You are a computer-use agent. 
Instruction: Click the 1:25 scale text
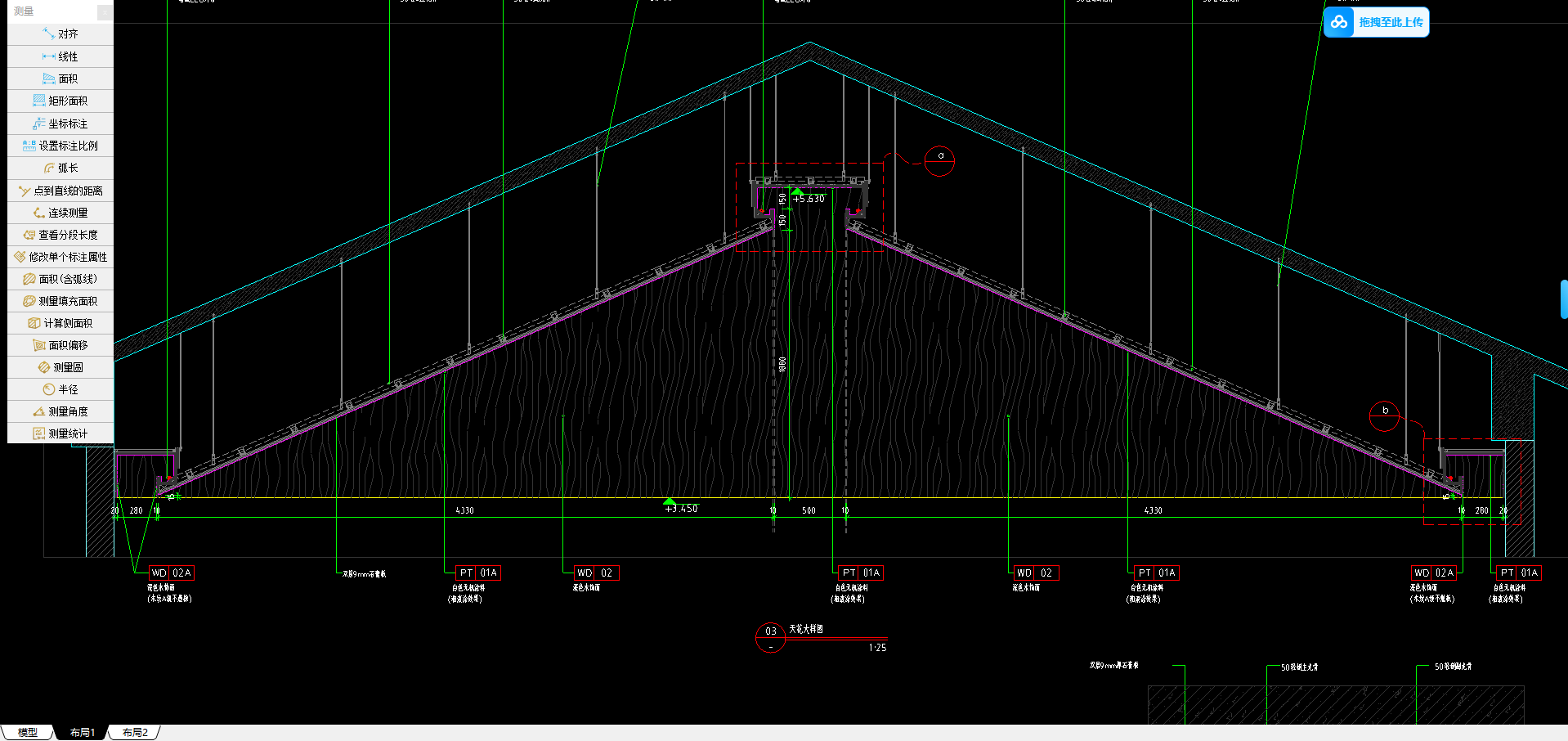point(877,648)
